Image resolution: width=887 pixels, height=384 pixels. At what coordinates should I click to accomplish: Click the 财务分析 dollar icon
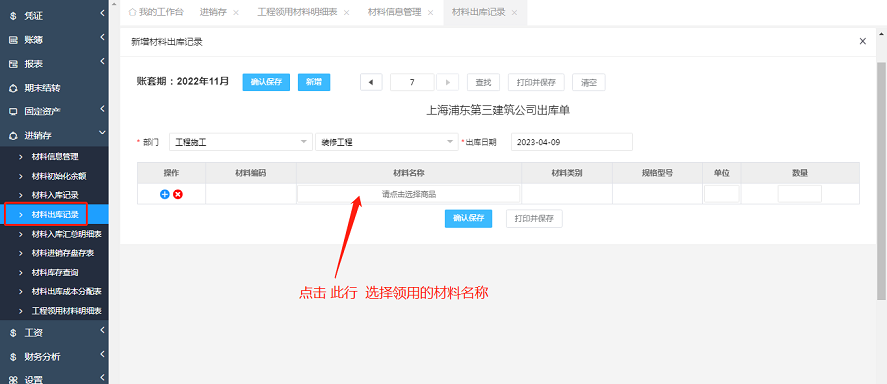tap(13, 357)
